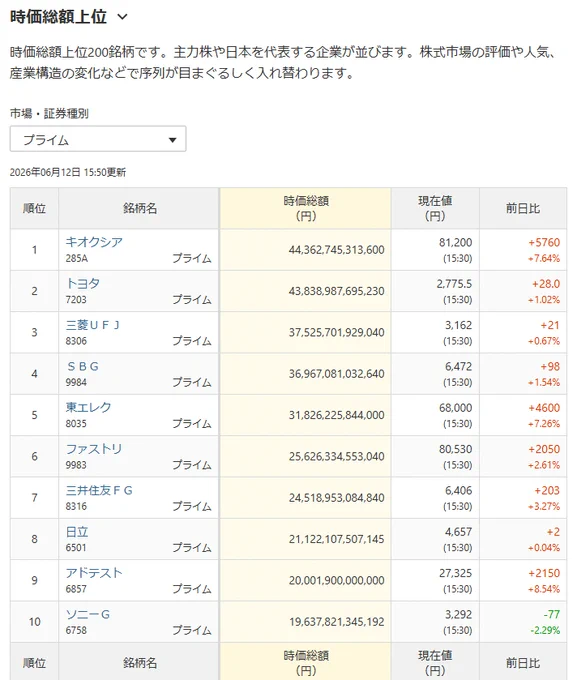577x680 pixels.
Task: Click the top 前日比 column header
Action: 523,208
